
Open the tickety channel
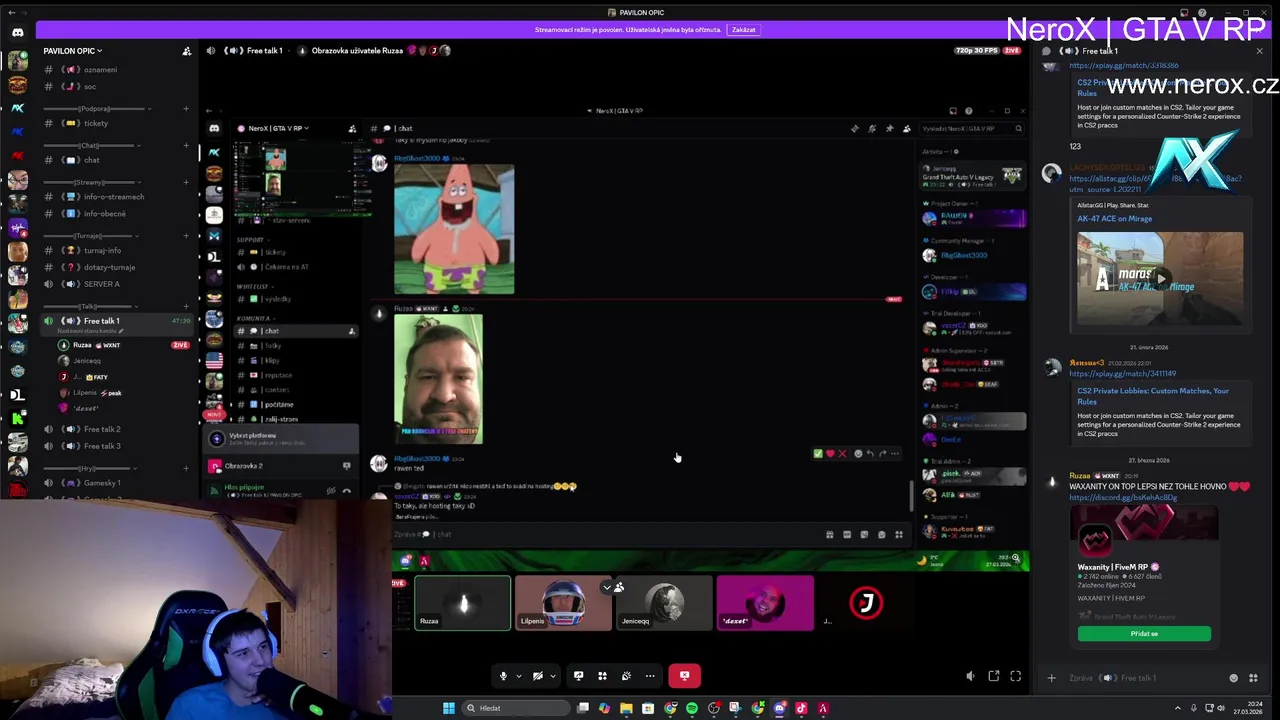click(x=117, y=123)
